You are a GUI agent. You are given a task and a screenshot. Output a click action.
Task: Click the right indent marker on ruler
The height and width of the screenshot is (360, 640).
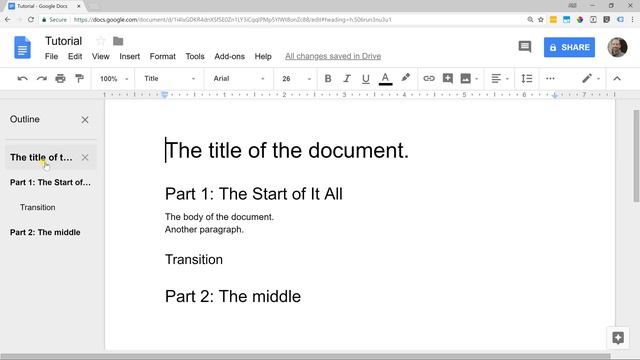pyautogui.click(x=554, y=95)
